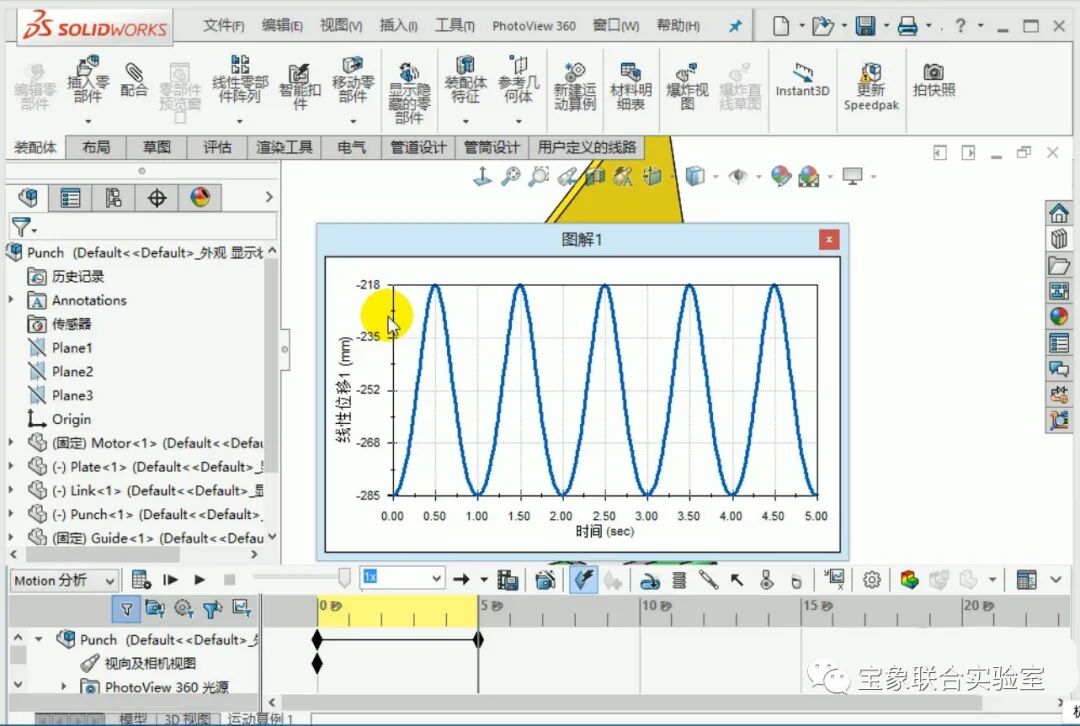This screenshot has height=726, width=1080.
Task: Toggle Instant3D tool
Action: click(x=802, y=81)
